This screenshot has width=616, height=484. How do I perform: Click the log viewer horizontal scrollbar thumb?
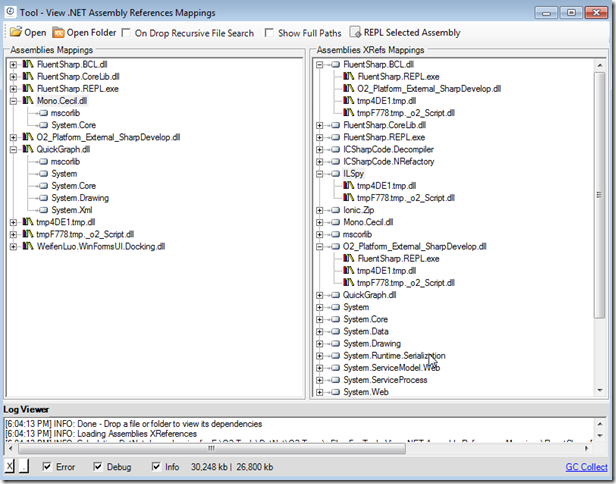pyautogui.click(x=212, y=448)
